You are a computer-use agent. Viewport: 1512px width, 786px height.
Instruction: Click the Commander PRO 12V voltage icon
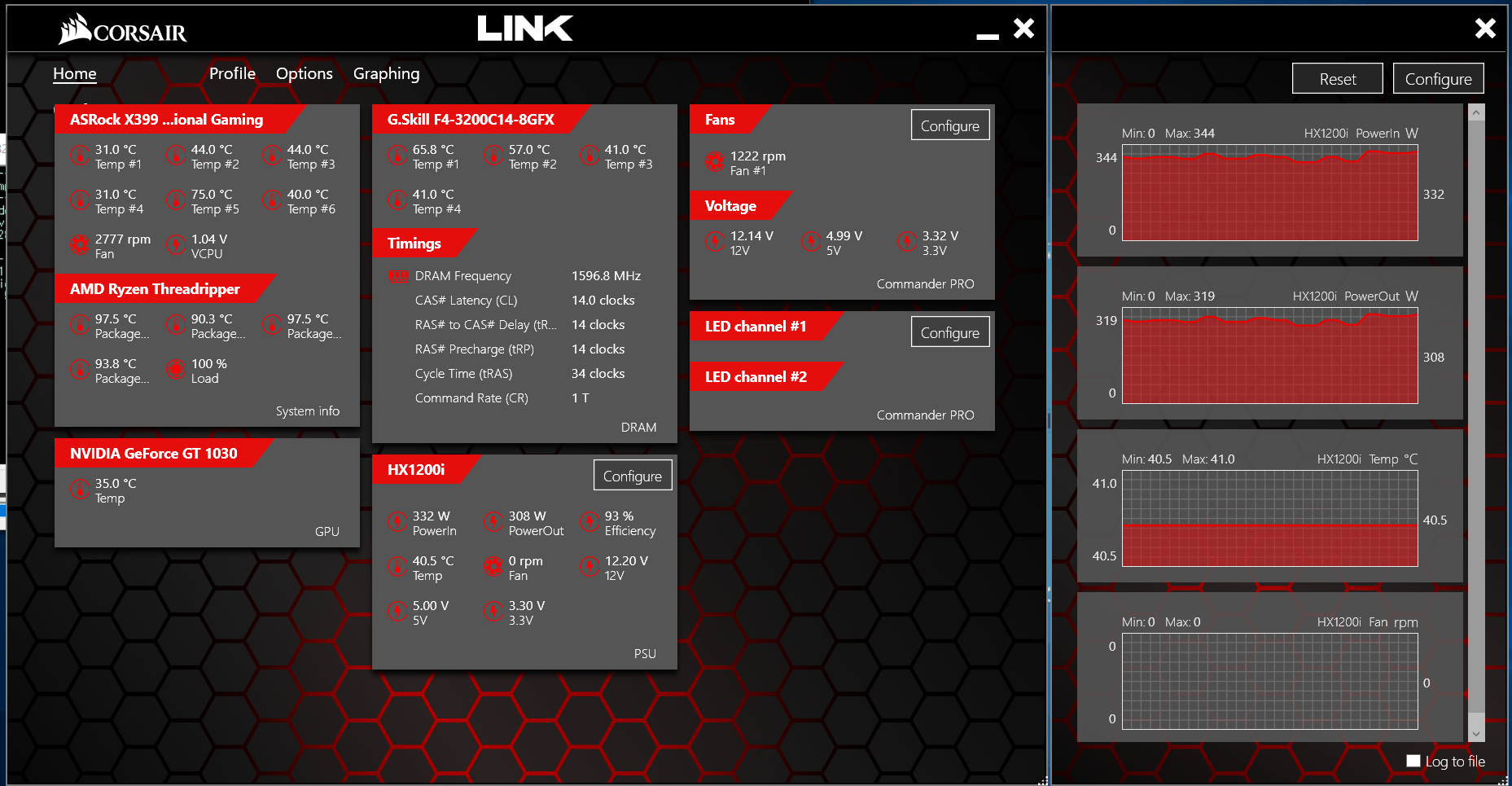714,241
